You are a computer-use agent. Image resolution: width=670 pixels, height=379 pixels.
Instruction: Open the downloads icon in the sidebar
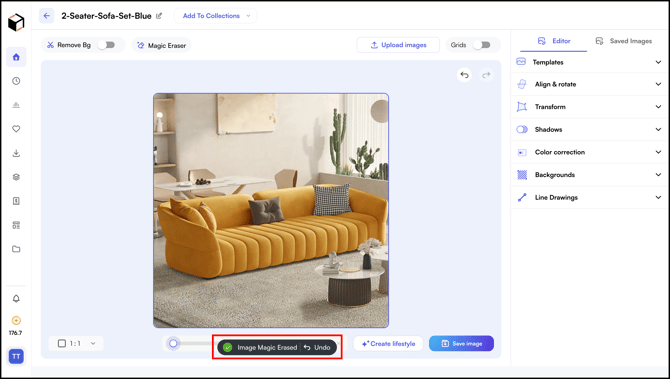coord(16,153)
